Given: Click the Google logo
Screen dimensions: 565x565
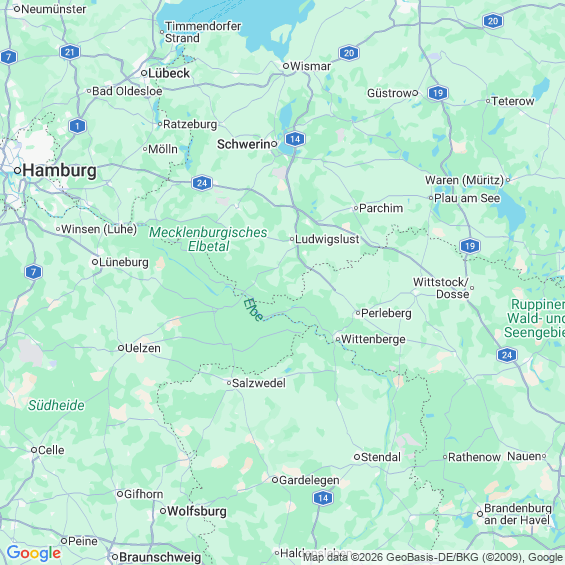Looking at the screenshot, I should click(x=34, y=553).
